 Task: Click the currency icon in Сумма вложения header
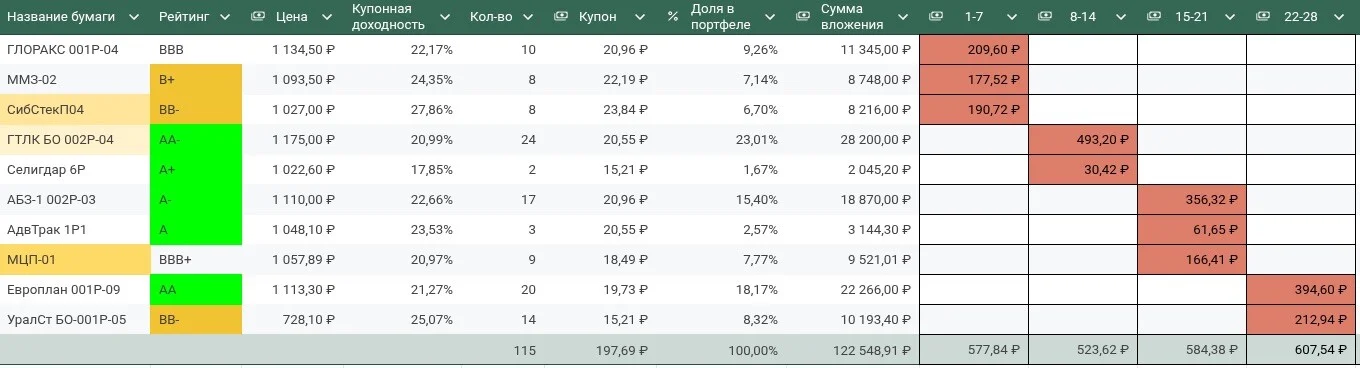803,17
